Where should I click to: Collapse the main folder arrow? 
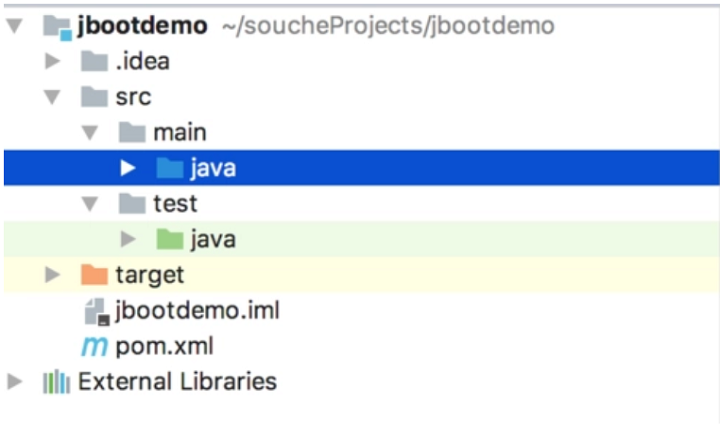tap(90, 133)
